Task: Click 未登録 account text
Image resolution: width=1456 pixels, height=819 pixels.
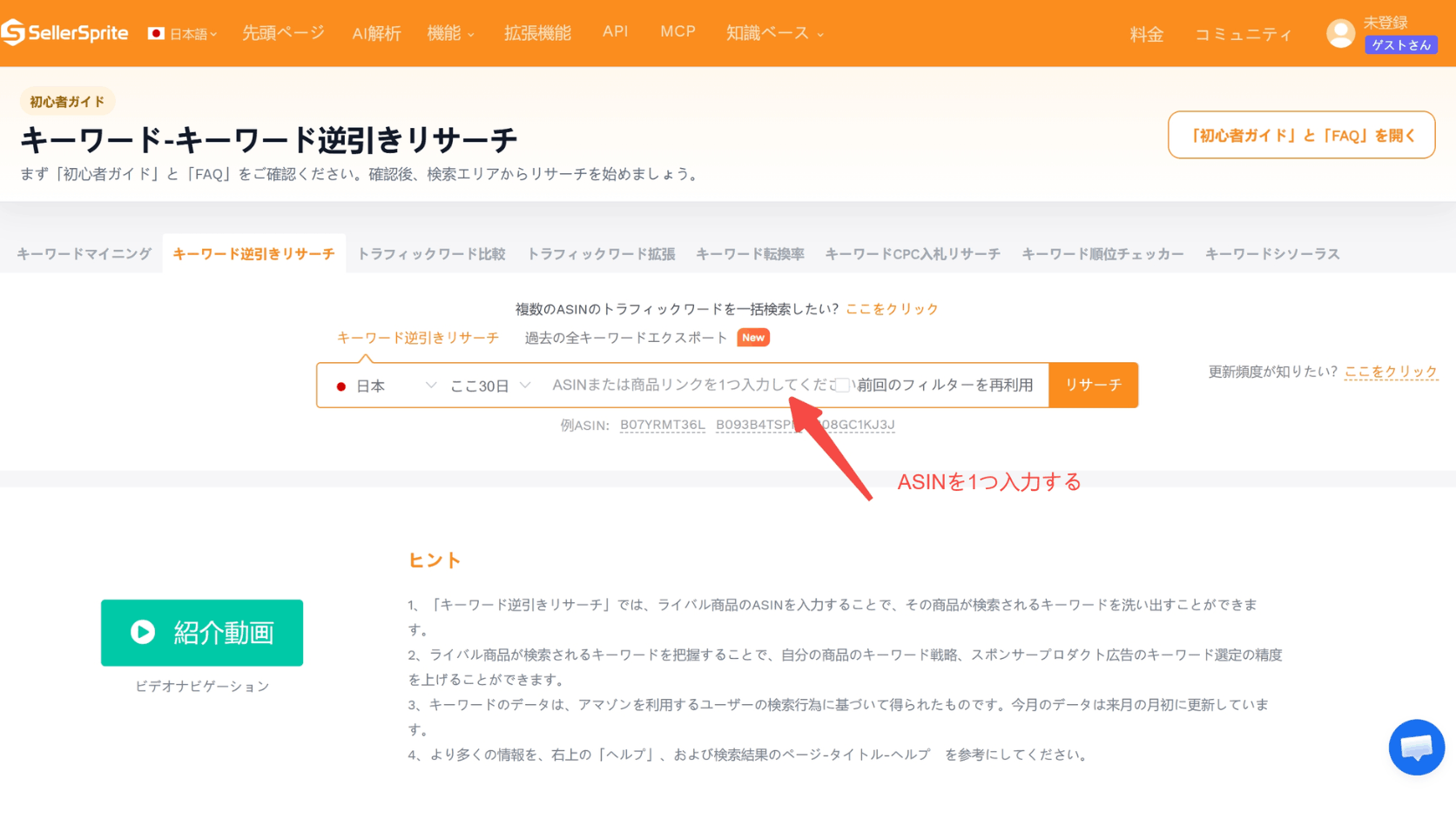Action: pyautogui.click(x=1385, y=22)
